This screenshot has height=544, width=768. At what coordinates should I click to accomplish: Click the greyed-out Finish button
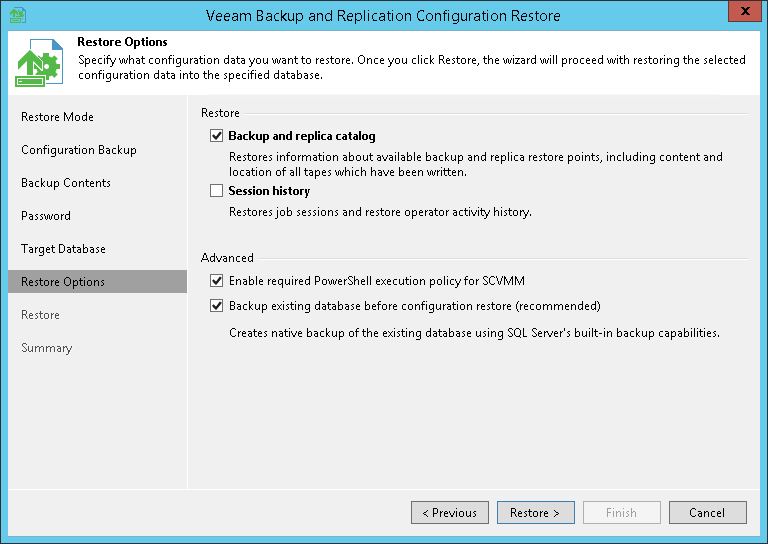point(621,513)
